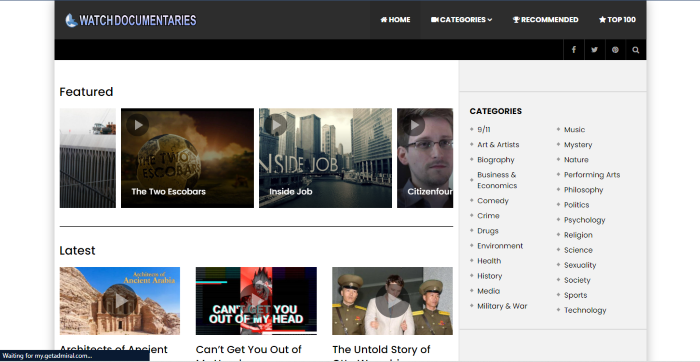This screenshot has width=700, height=362.
Task: Open the Mystery category
Action: click(578, 145)
